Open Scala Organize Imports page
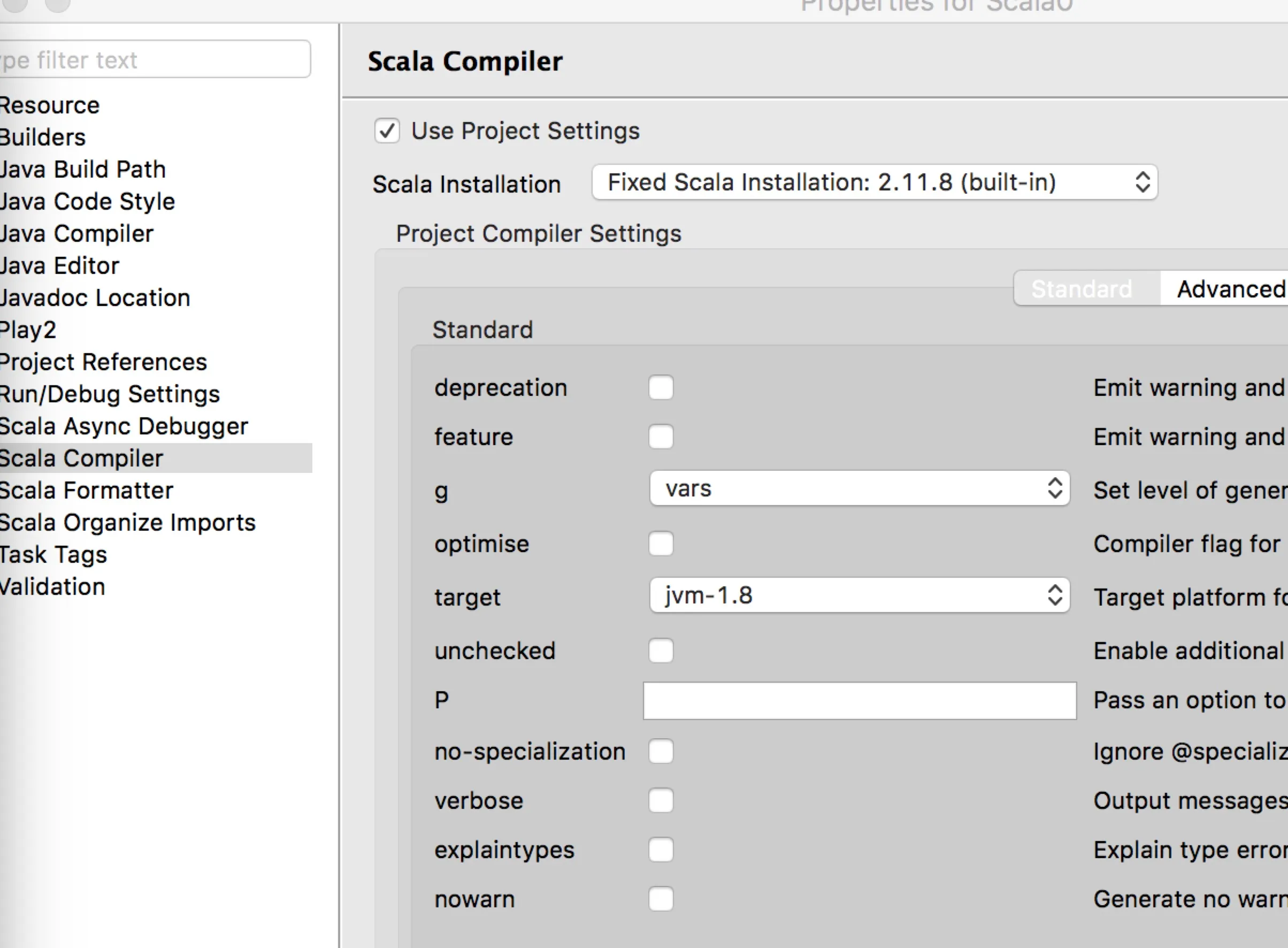1288x948 pixels. pos(127,523)
